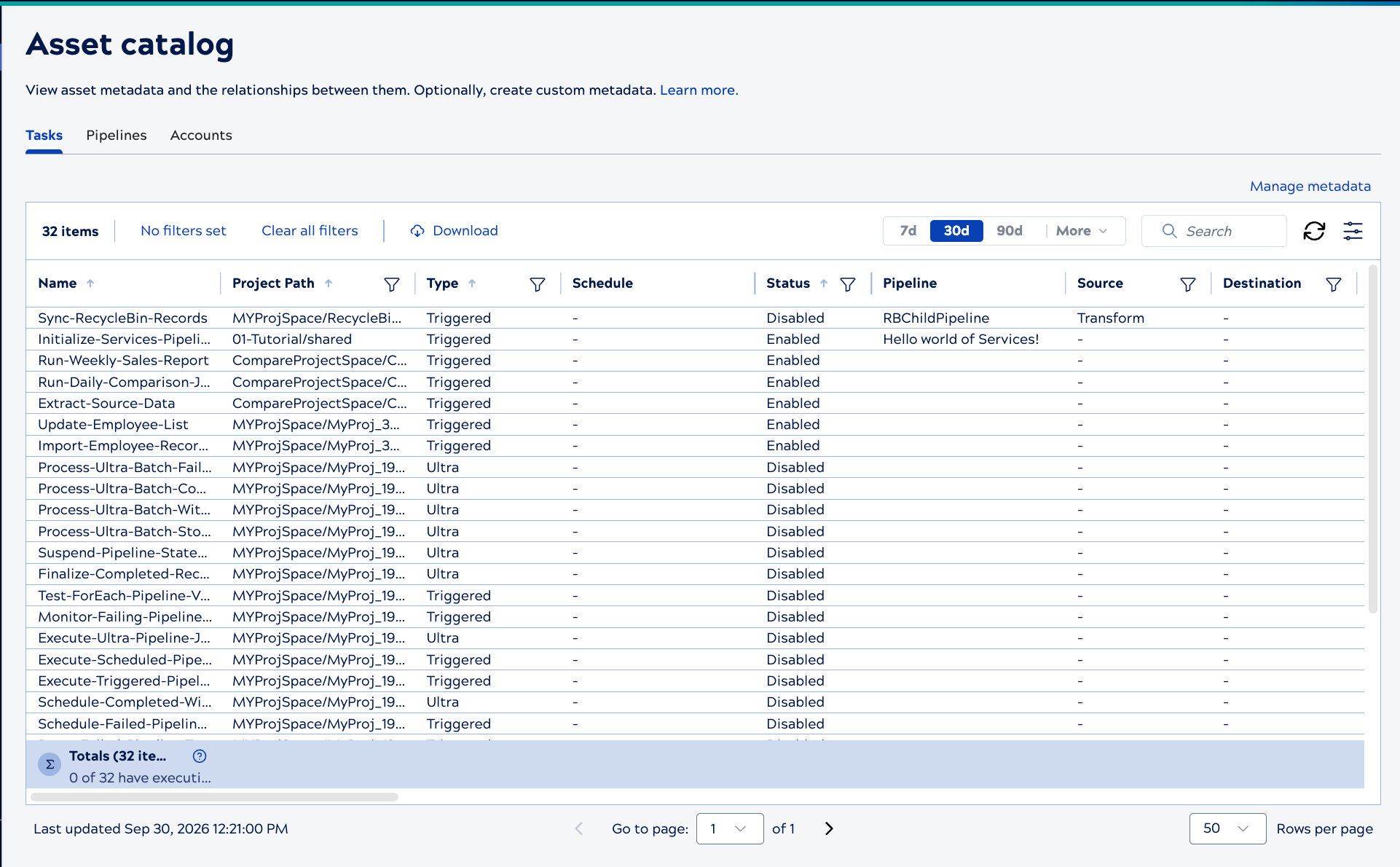This screenshot has height=867, width=1400.
Task: Click the Schedule column header
Action: 602,283
